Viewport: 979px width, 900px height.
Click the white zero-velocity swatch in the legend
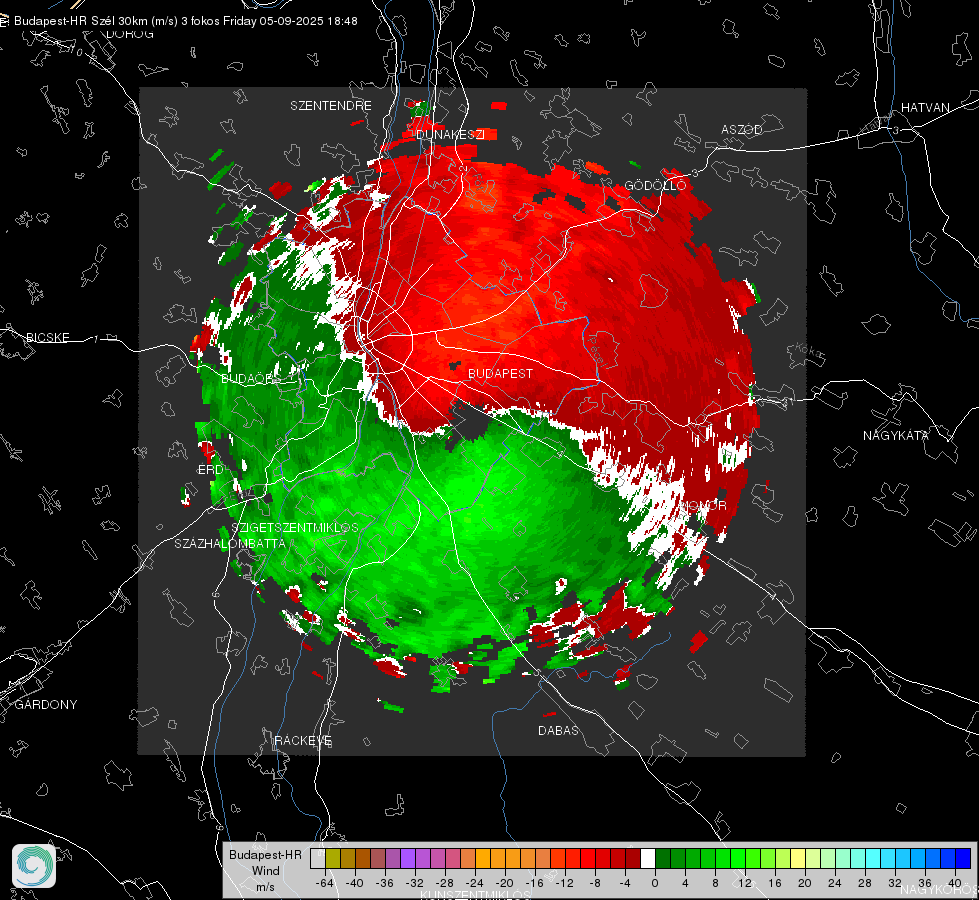pos(648,859)
